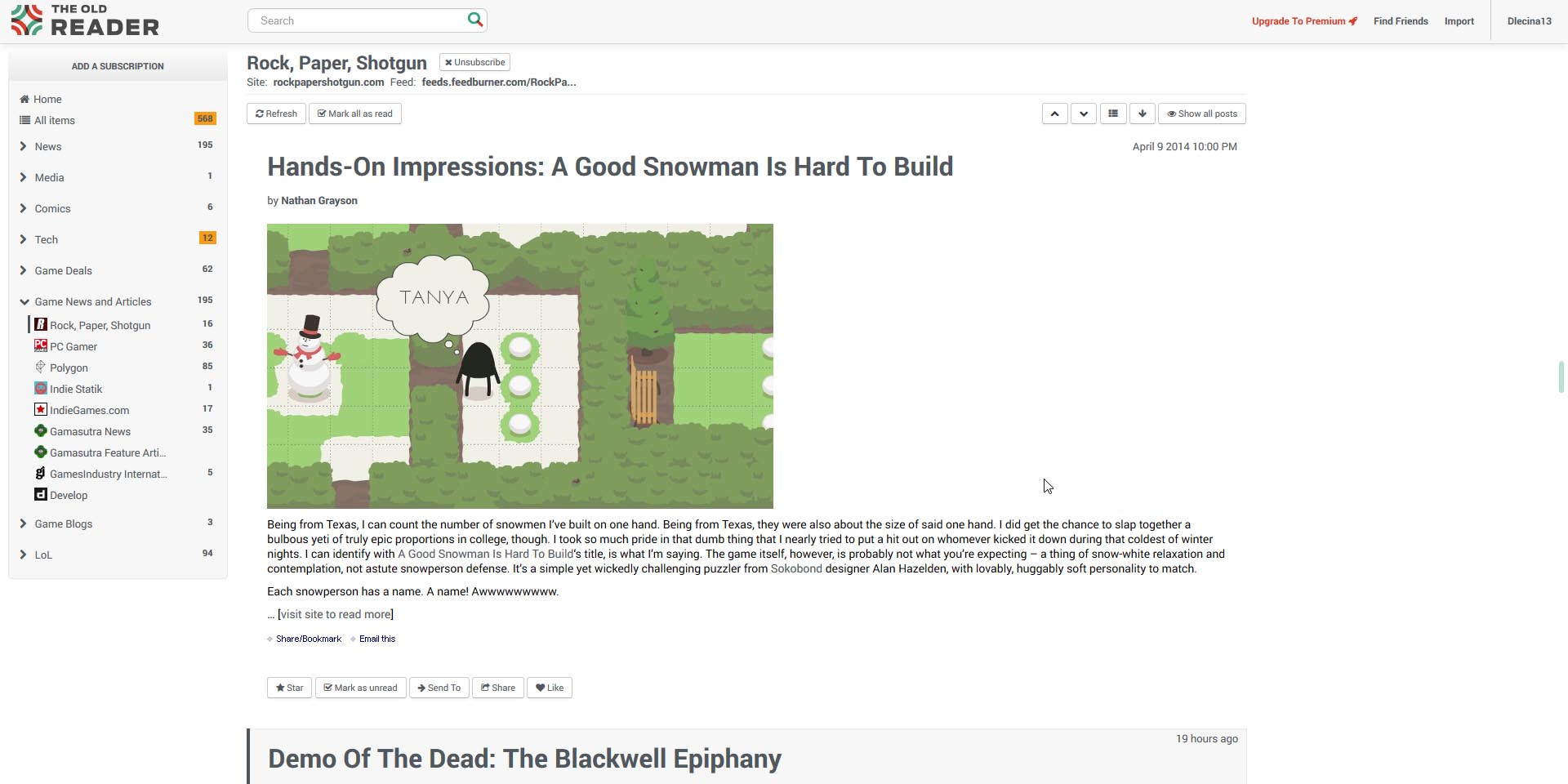Toggle Show all posts visibility
The height and width of the screenshot is (784, 1568).
pyautogui.click(x=1202, y=114)
